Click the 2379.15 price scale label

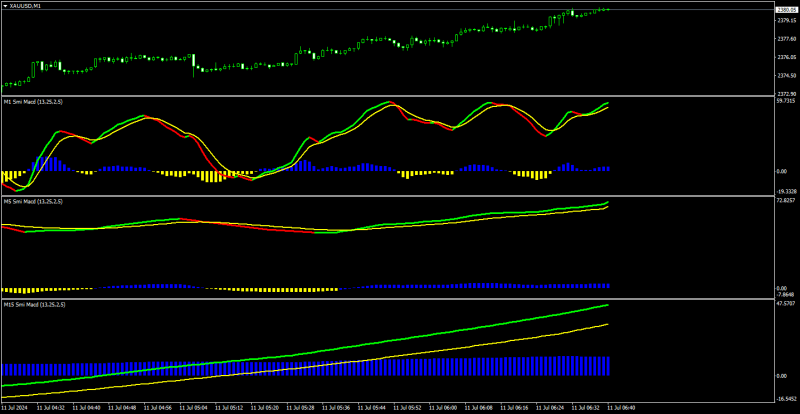pyautogui.click(x=787, y=20)
